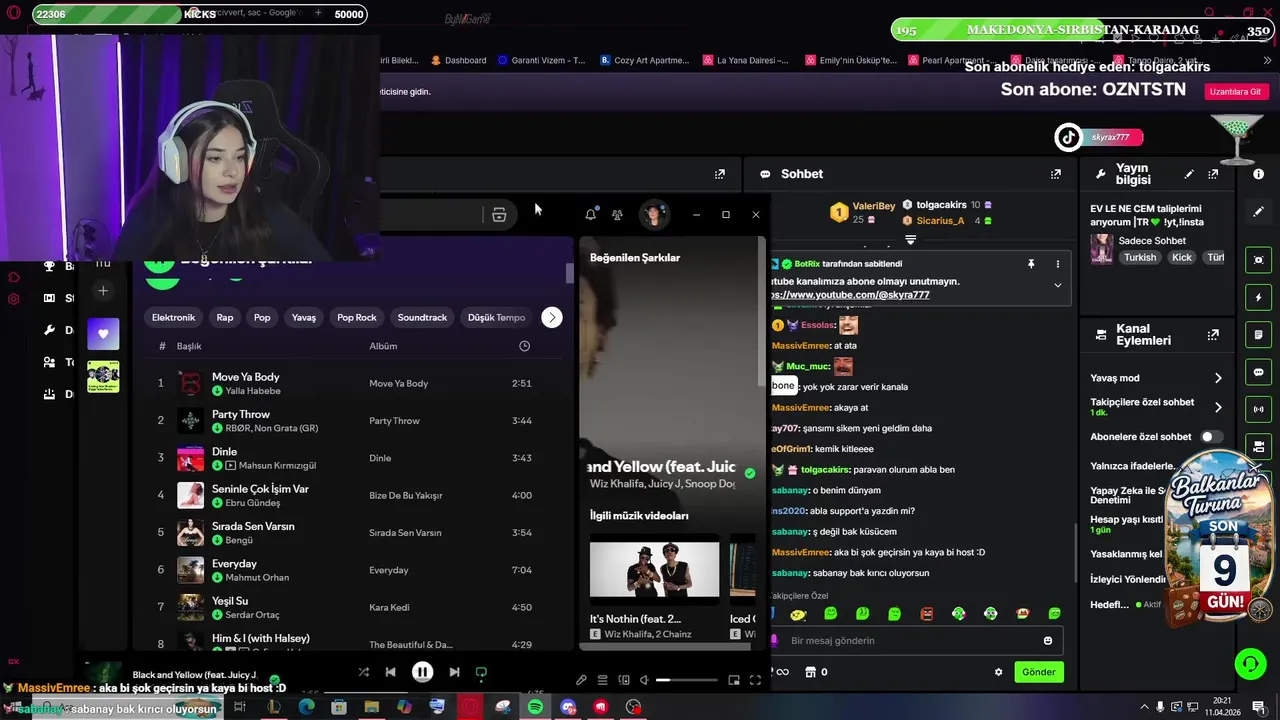
Task: Open Spotify from Windows taskbar
Action: [535, 707]
